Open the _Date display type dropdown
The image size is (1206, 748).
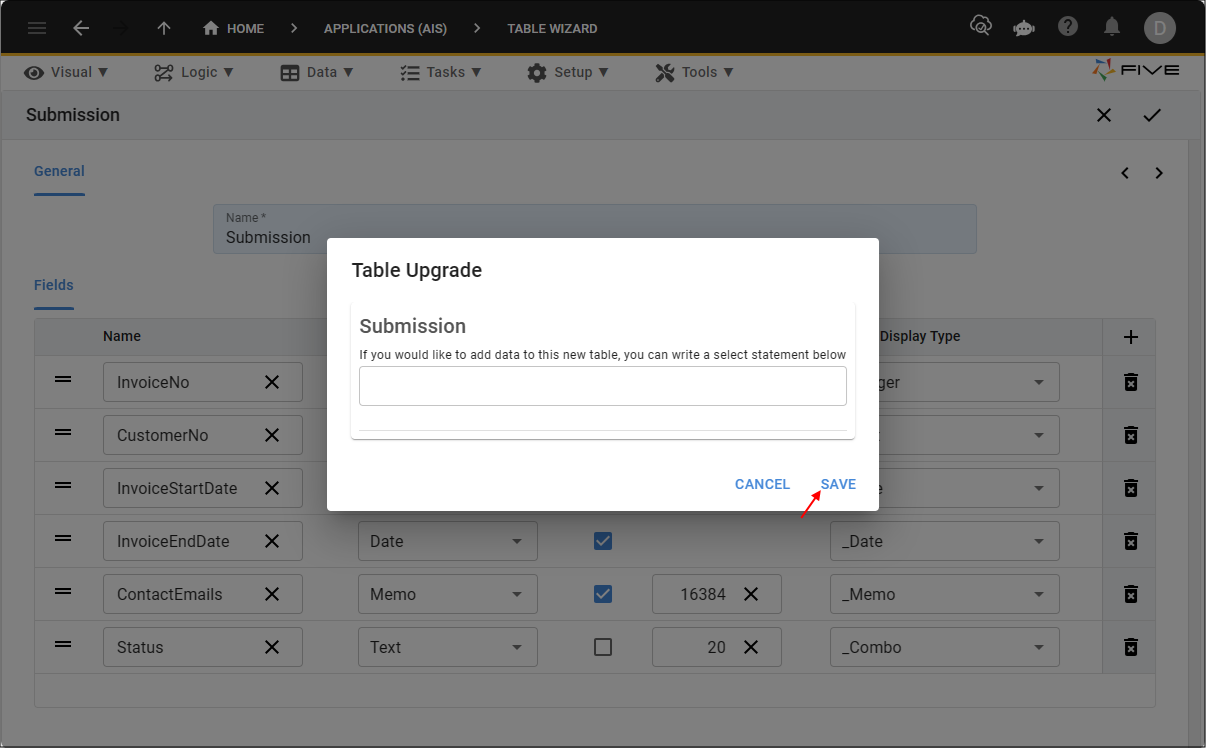coord(944,541)
